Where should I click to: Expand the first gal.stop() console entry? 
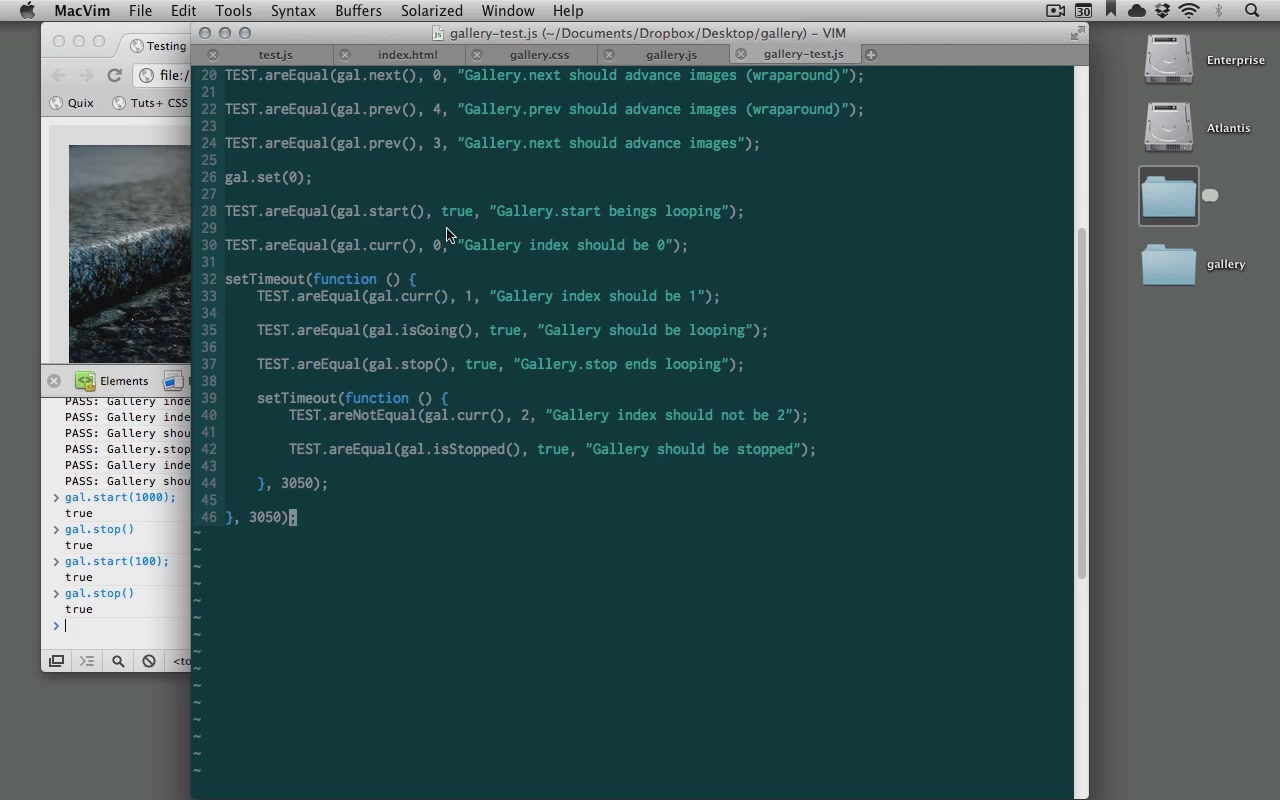pos(56,529)
